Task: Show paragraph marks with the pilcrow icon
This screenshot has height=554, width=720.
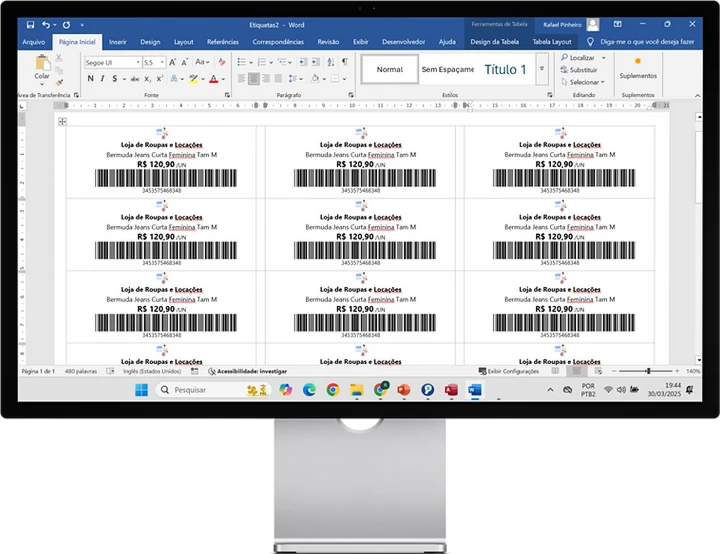Action: [345, 61]
